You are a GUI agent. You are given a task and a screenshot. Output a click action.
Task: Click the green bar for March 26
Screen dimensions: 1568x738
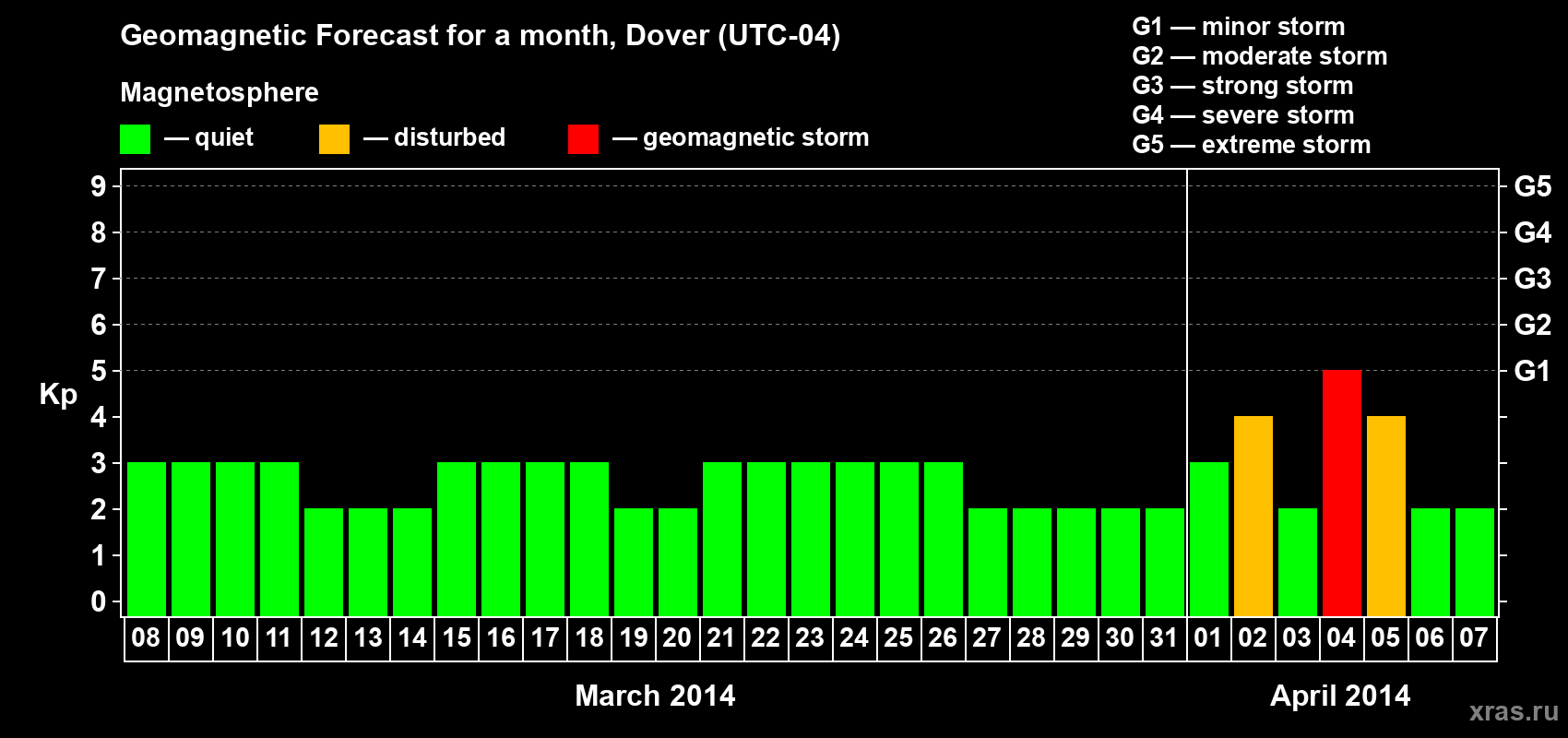point(944,539)
